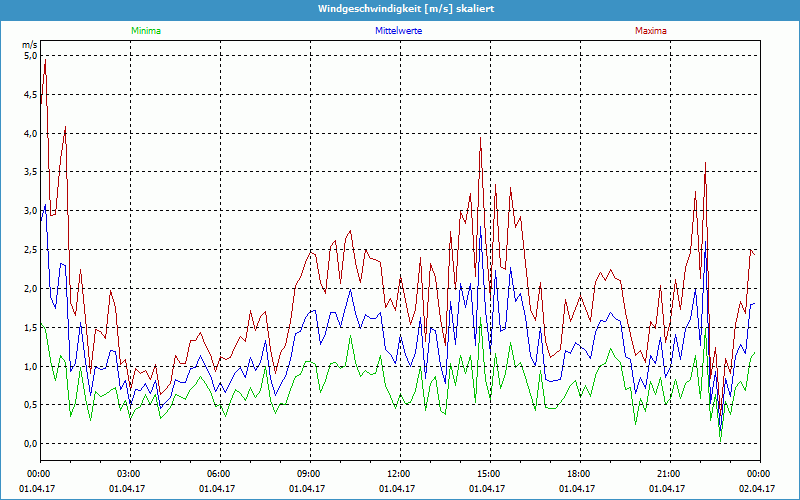The height and width of the screenshot is (500, 800).
Task: Pick the 3,0 y-axis tick label
Action: tap(29, 211)
